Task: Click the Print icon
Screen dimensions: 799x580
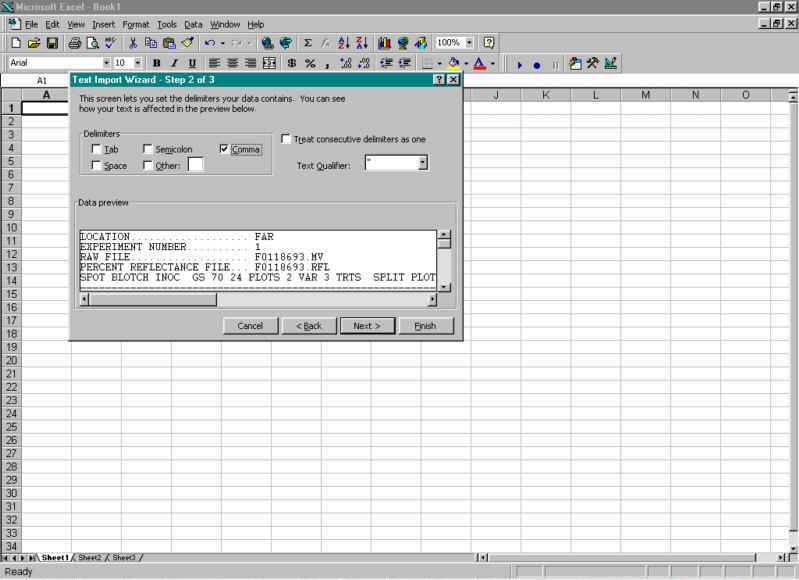Action: pos(74,43)
